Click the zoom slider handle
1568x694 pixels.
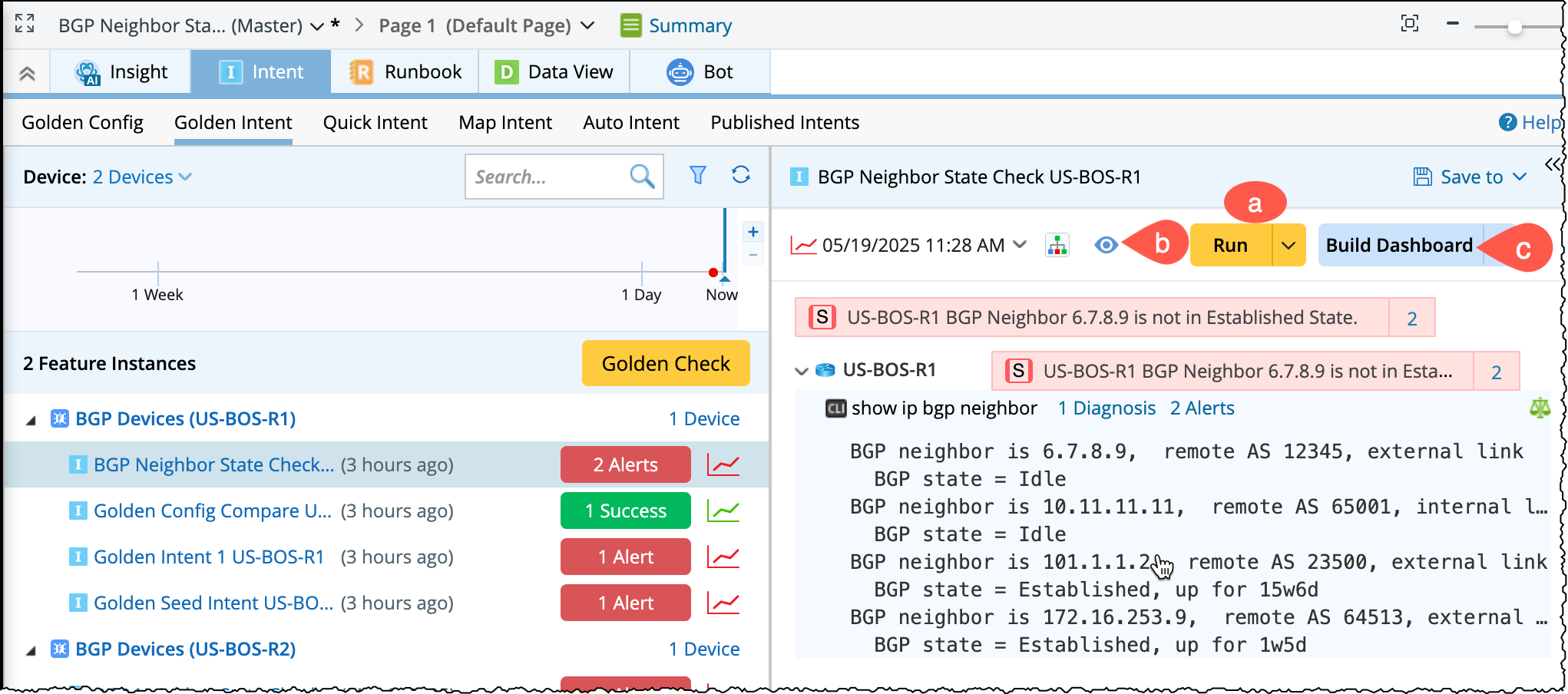[x=1514, y=27]
